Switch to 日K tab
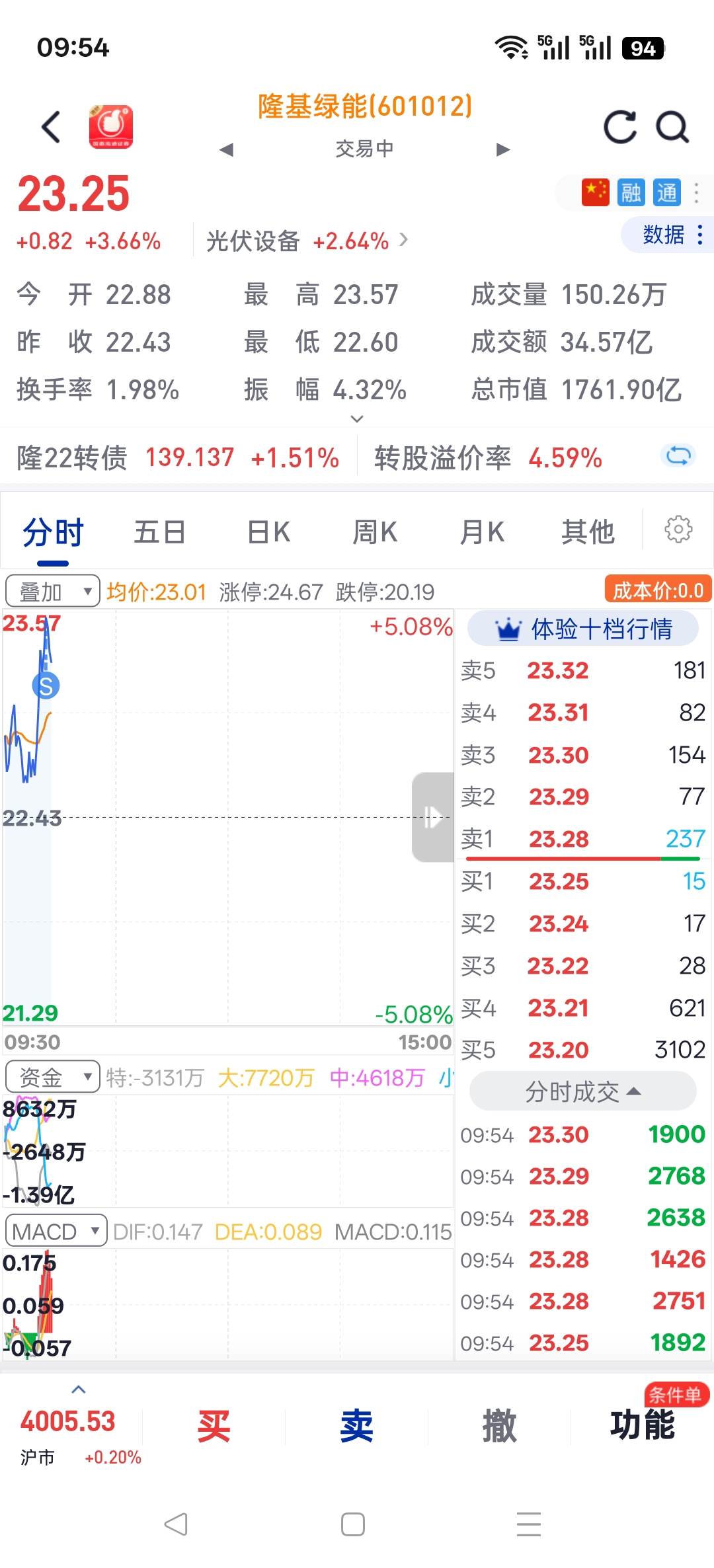 pyautogui.click(x=268, y=532)
